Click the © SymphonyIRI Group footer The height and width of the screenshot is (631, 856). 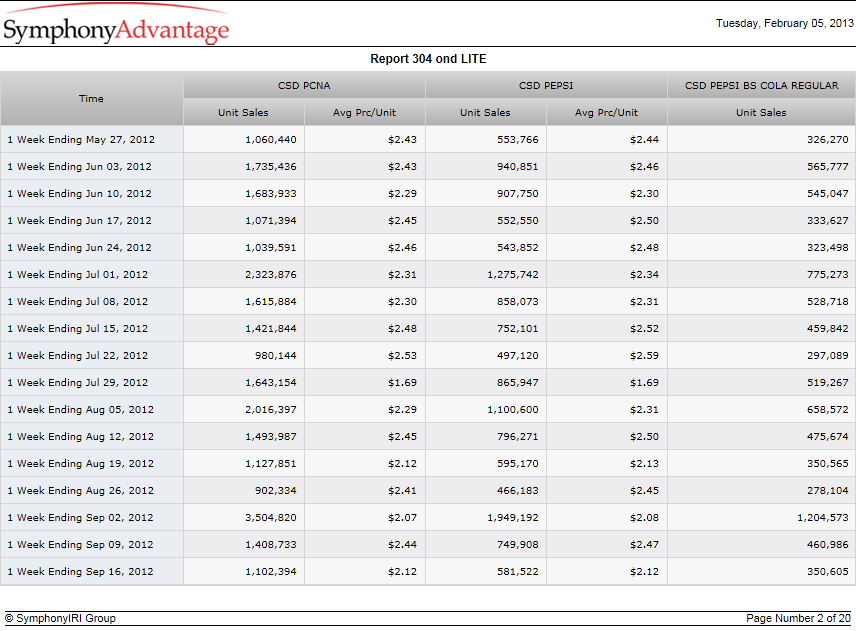coord(60,618)
